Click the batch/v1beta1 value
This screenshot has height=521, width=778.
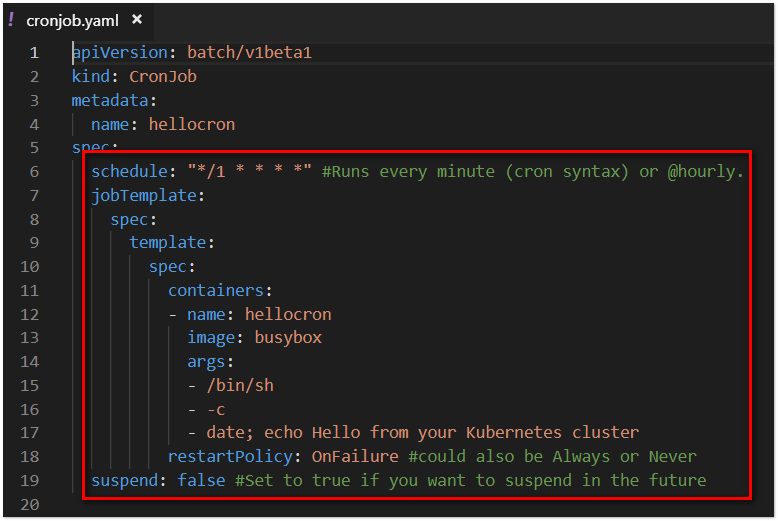pyautogui.click(x=249, y=53)
